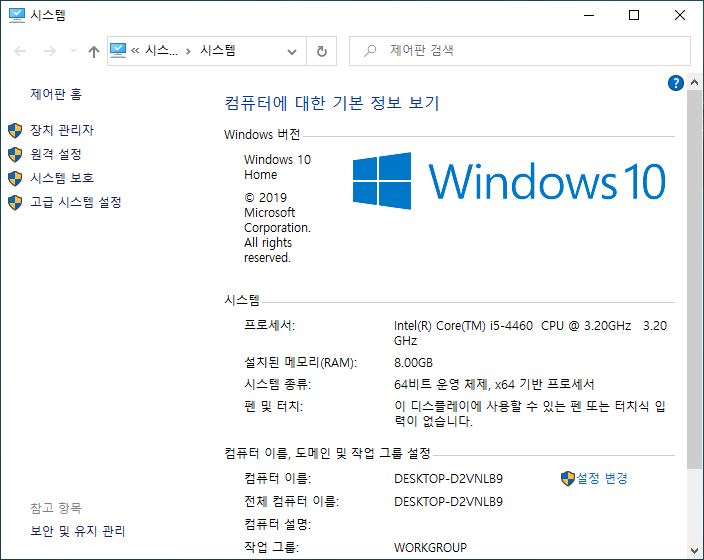
Task: Click the 펜 및 터치 label
Action: click(273, 406)
